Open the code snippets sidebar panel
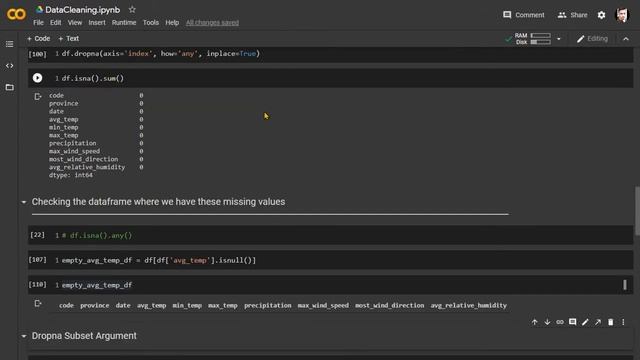Viewport: 640px width, 360px height. tap(9, 65)
